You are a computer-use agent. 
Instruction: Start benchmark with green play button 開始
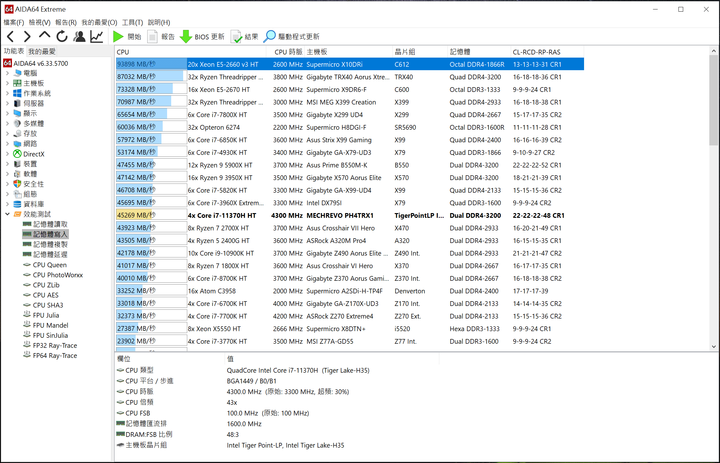click(127, 36)
